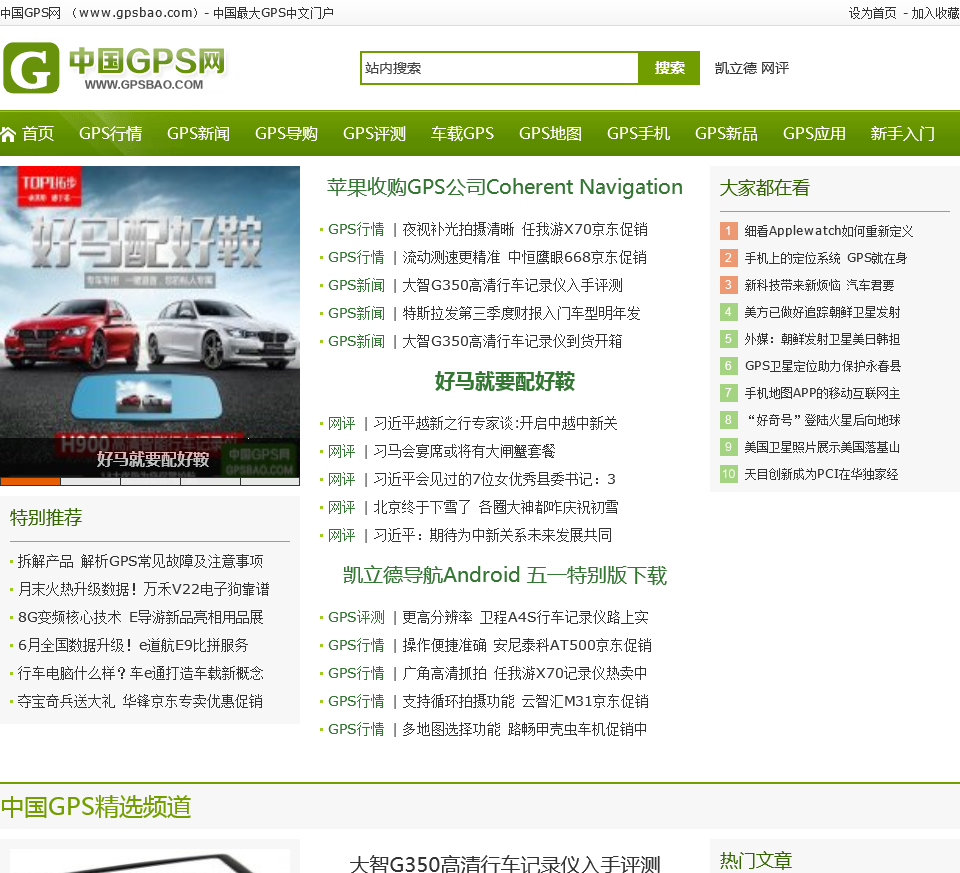Image resolution: width=960 pixels, height=873 pixels.
Task: Open ranked item 3 新科技带来新烦恼 汽车君要
Action: pos(819,285)
